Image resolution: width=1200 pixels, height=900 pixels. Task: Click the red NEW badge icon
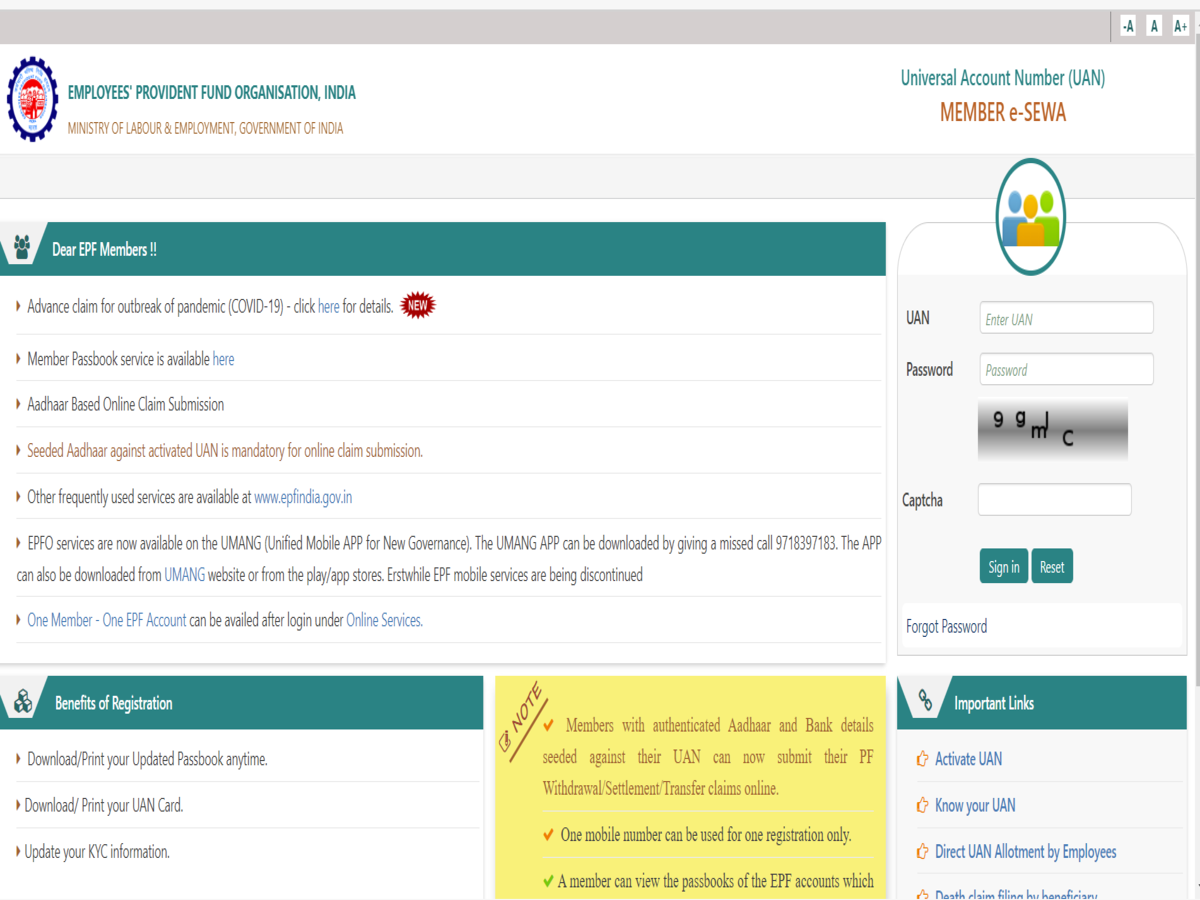pos(418,306)
